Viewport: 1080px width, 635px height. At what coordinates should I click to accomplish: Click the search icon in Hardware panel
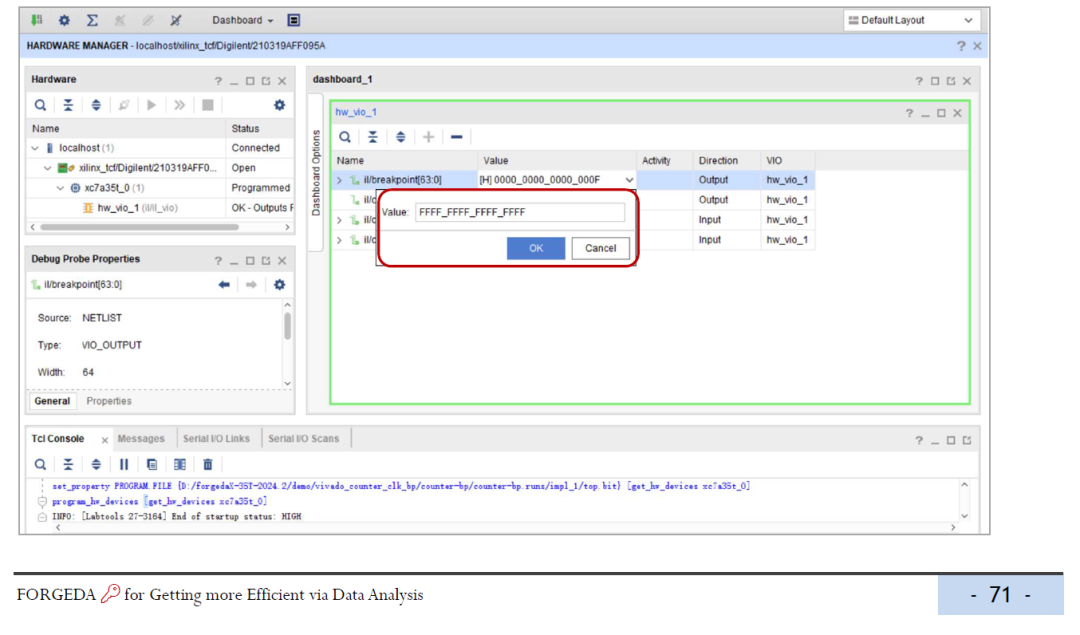click(x=40, y=105)
